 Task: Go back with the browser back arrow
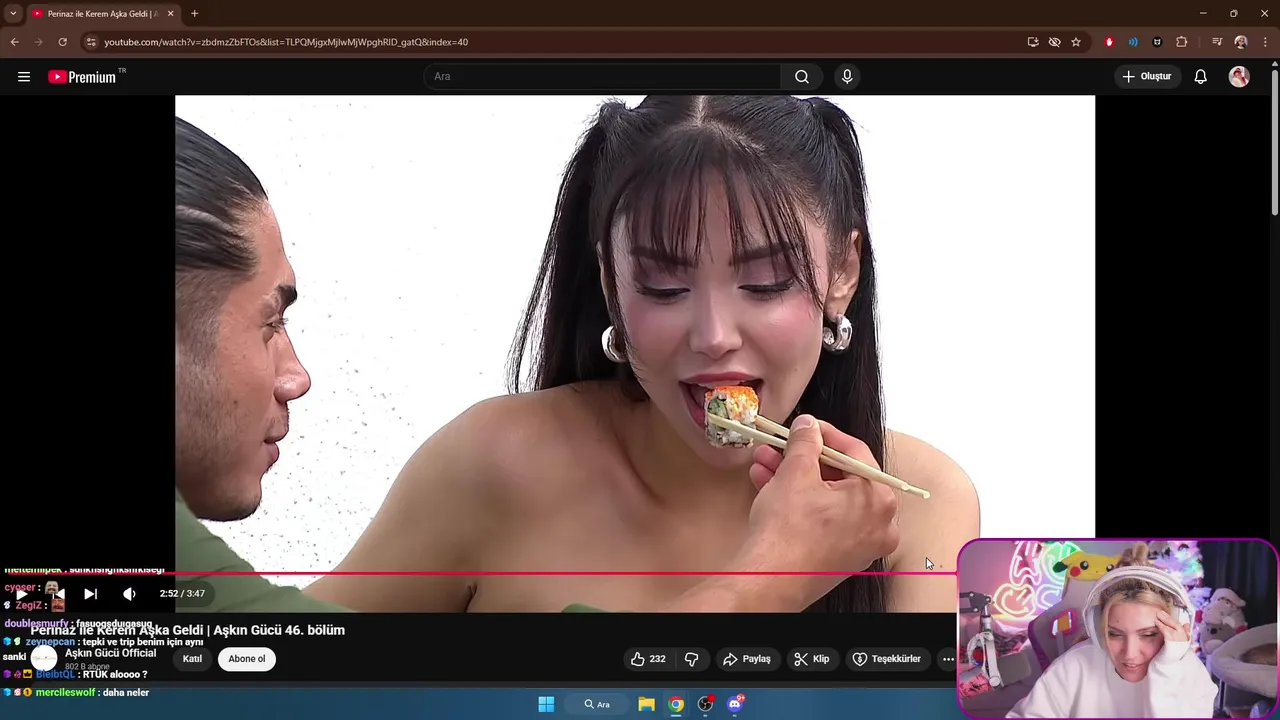(14, 42)
